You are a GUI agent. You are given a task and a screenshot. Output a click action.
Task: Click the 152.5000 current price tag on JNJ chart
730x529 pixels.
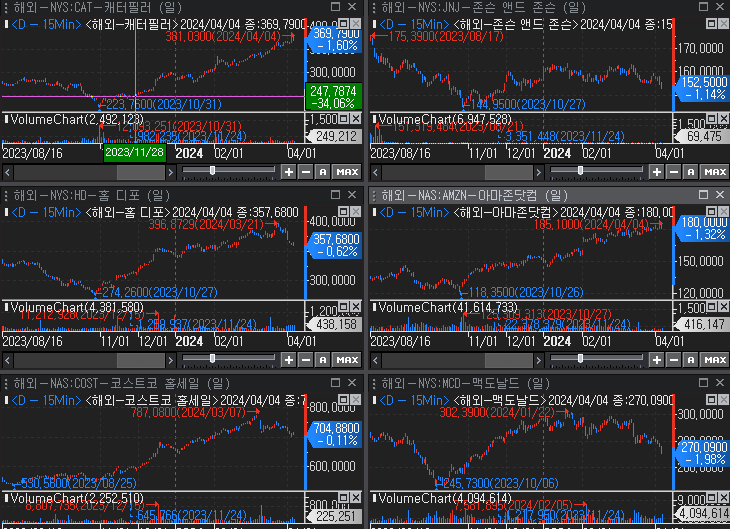point(703,88)
